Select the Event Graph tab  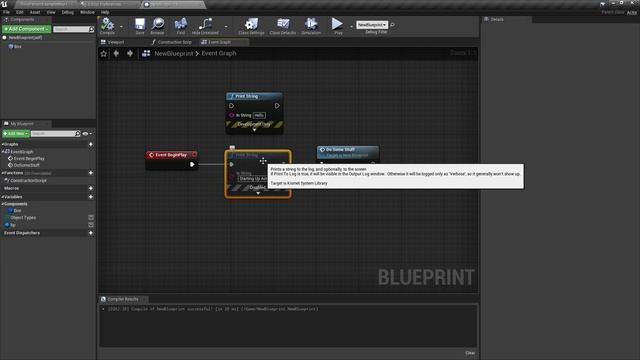220,42
